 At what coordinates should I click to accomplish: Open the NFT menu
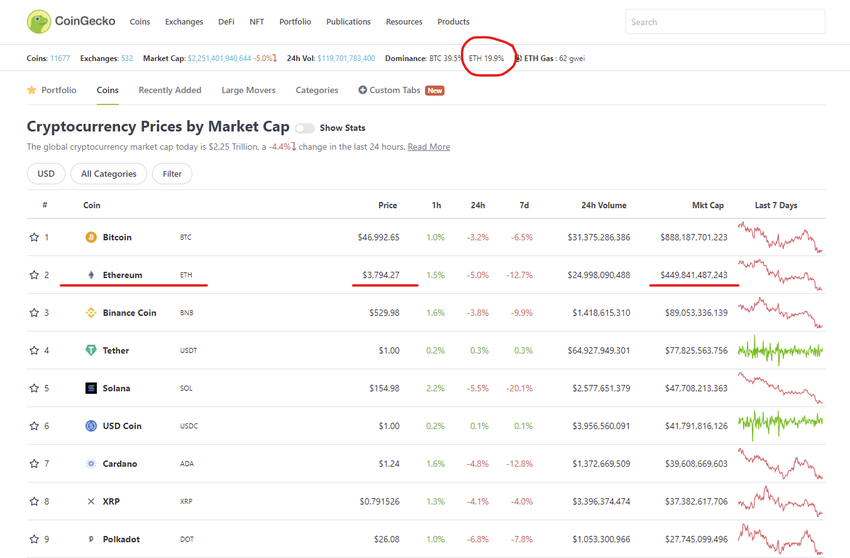click(256, 22)
